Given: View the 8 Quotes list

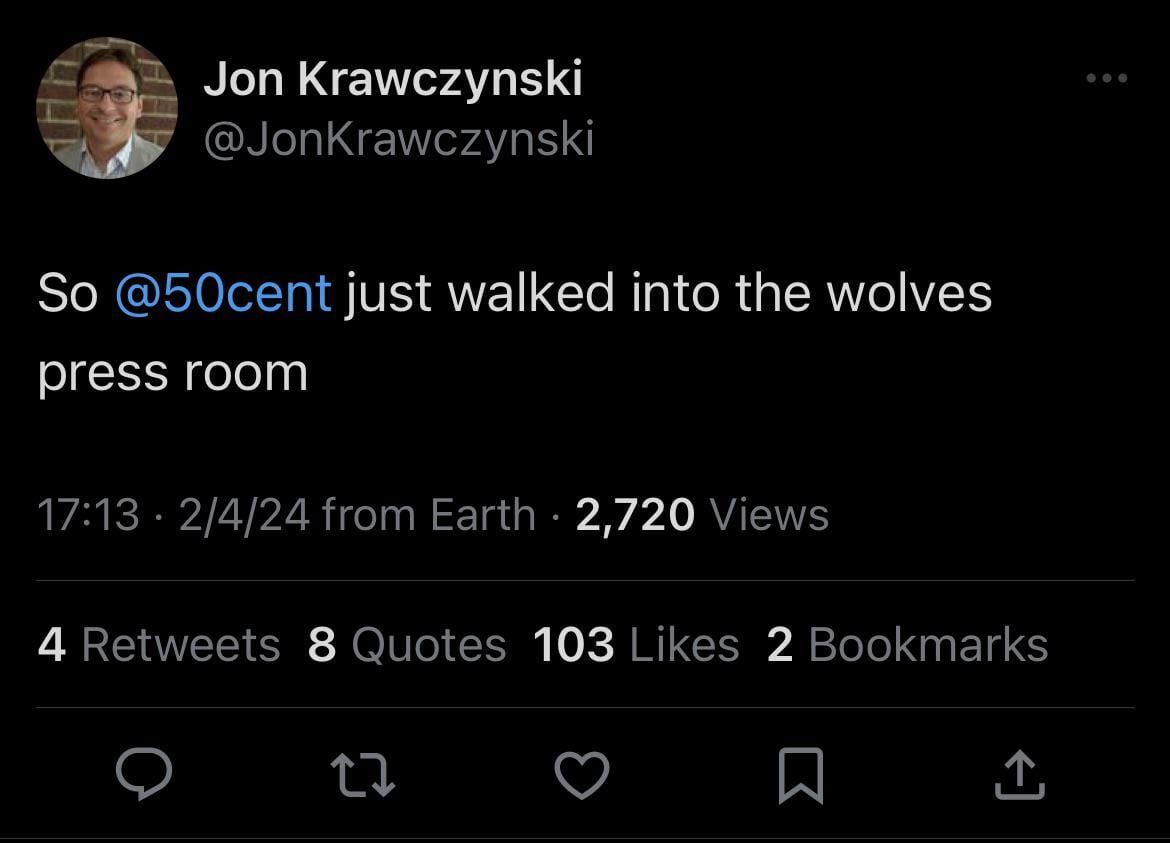Looking at the screenshot, I should point(407,645).
